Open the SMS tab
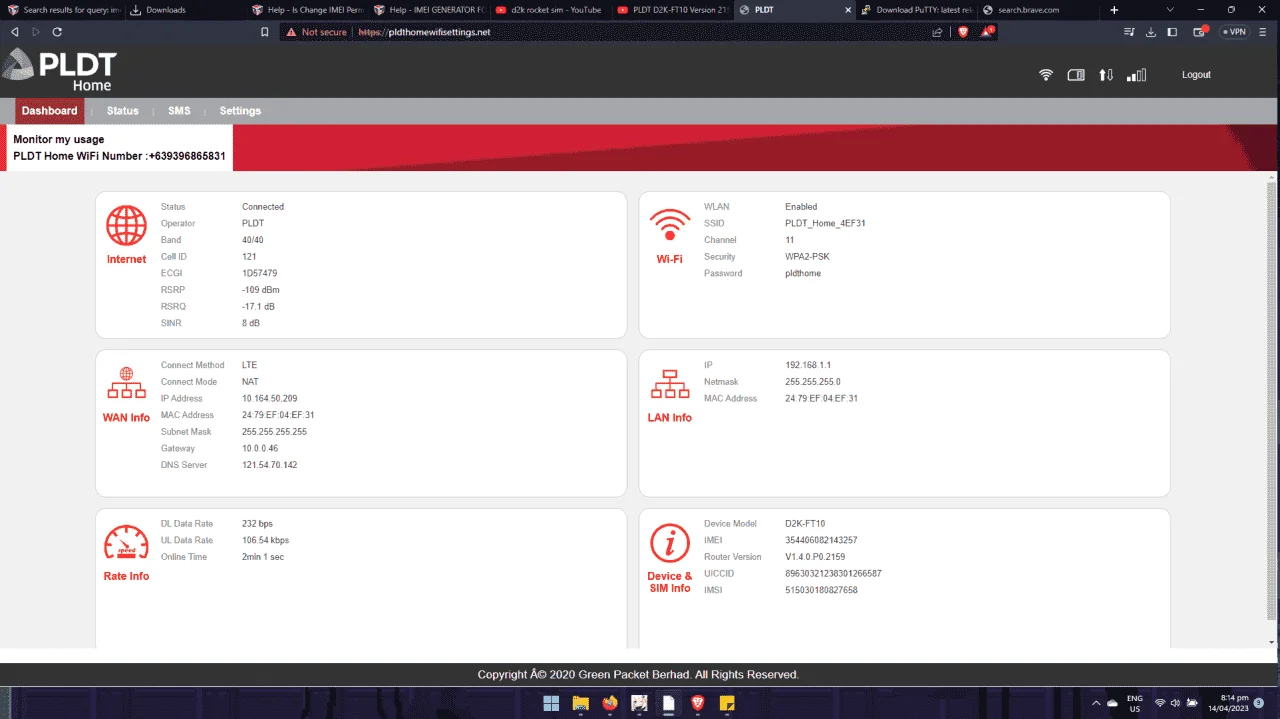The width and height of the screenshot is (1280, 719). 179,111
